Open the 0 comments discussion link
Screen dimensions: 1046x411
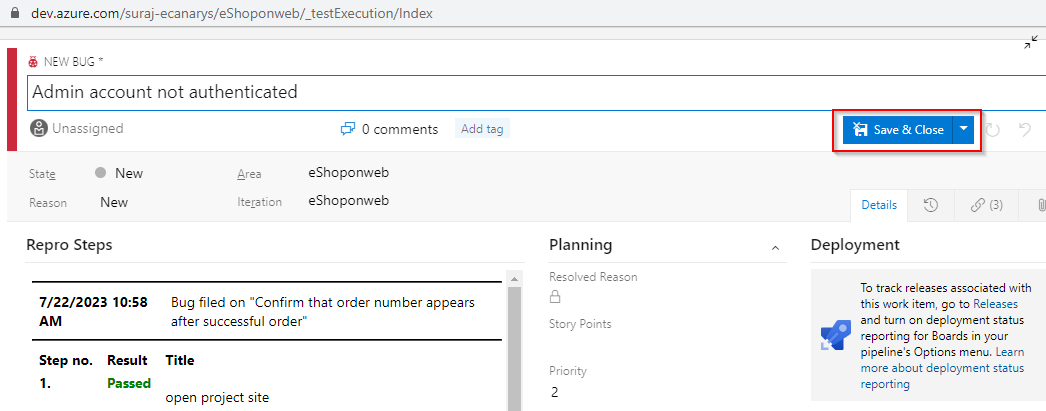tap(390, 129)
